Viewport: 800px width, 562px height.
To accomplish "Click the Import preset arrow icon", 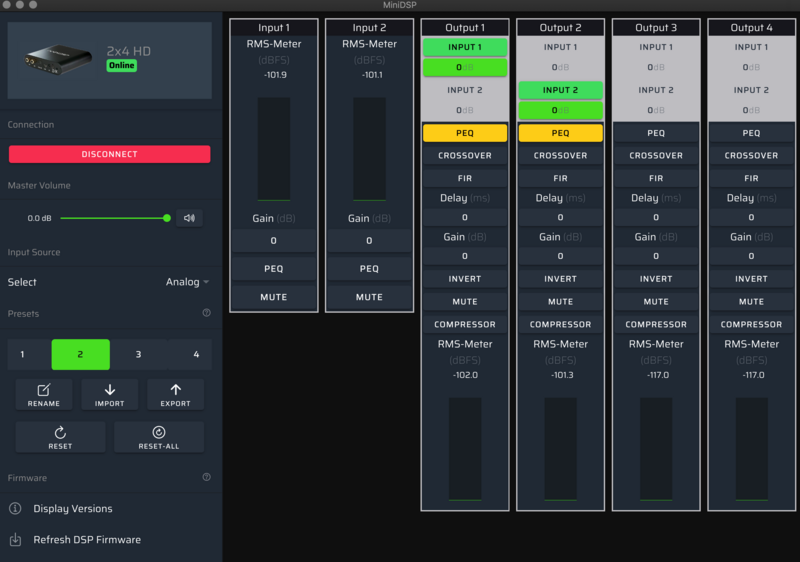I will click(110, 391).
